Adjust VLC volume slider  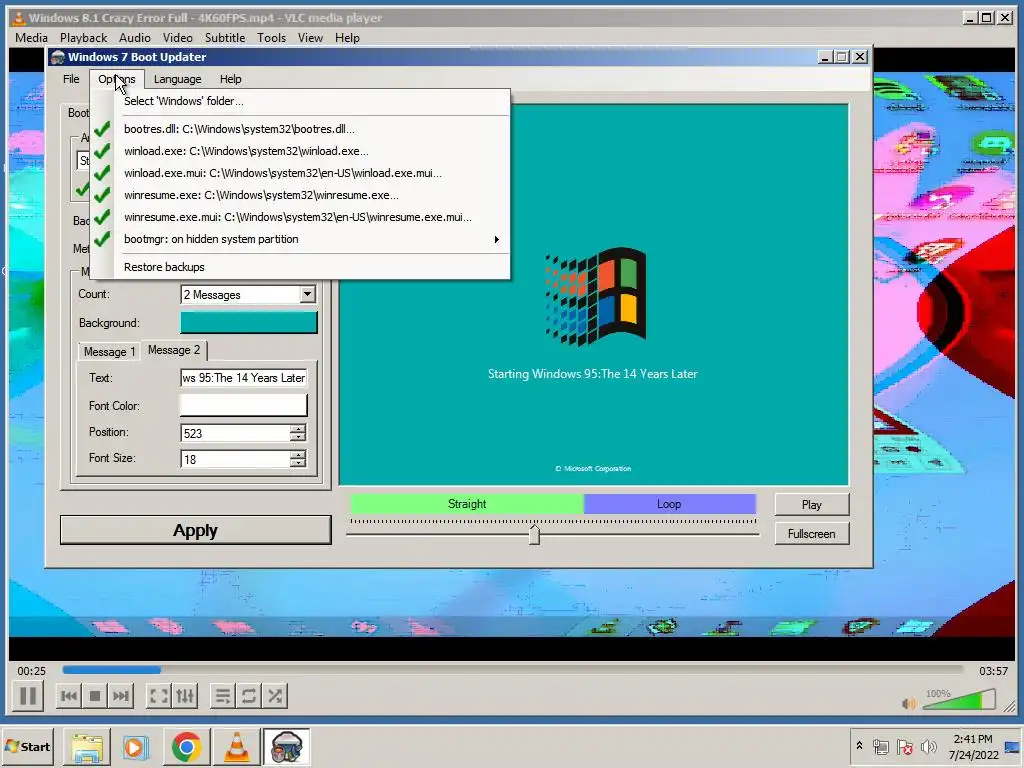click(x=958, y=700)
